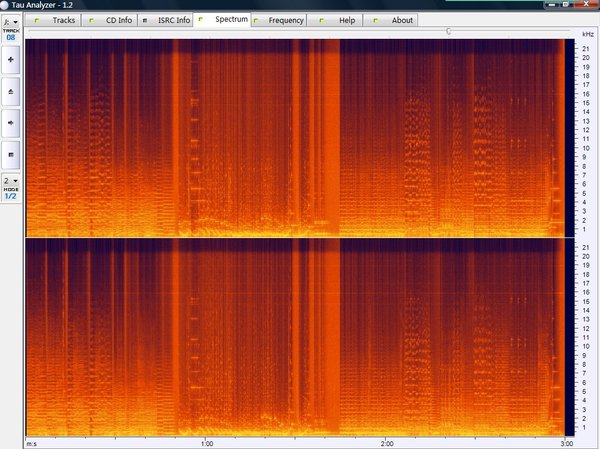Close the Tau Analyzer window
The width and height of the screenshot is (600, 449).
tap(586, 4)
